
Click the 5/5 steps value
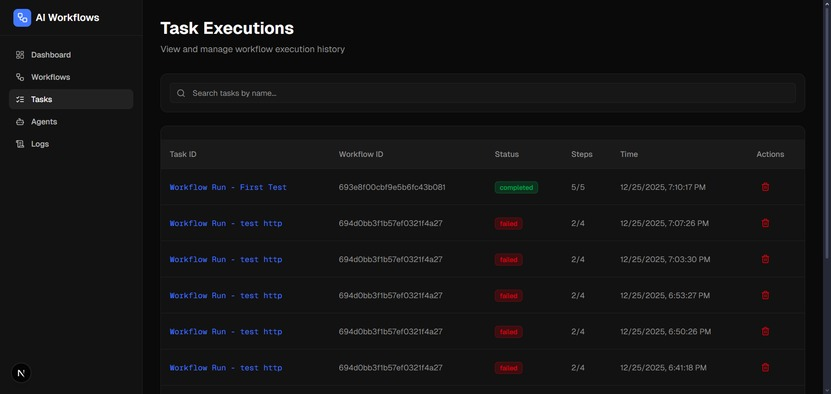point(578,187)
